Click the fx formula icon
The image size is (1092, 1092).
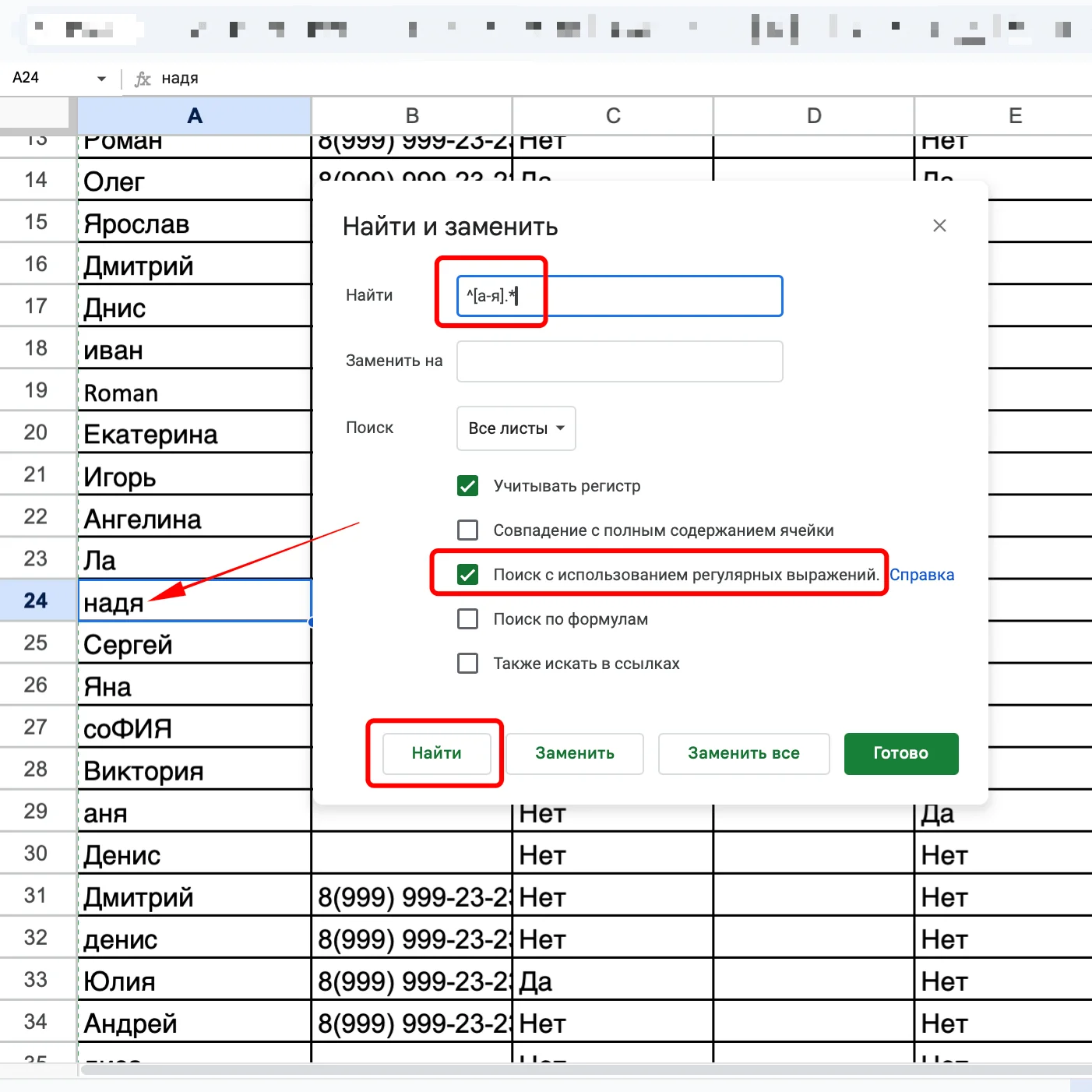[143, 79]
